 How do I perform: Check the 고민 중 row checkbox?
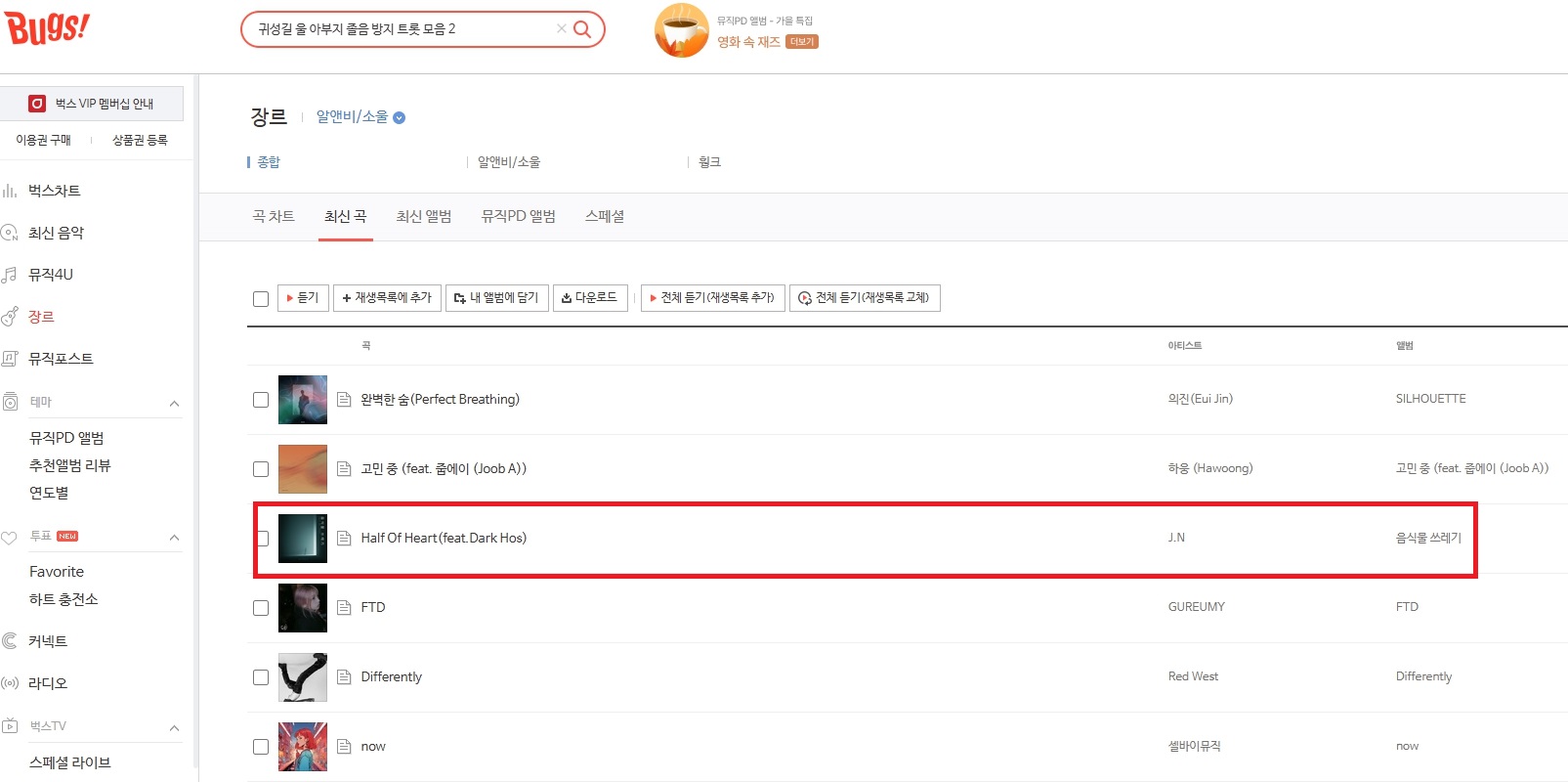[x=261, y=469]
